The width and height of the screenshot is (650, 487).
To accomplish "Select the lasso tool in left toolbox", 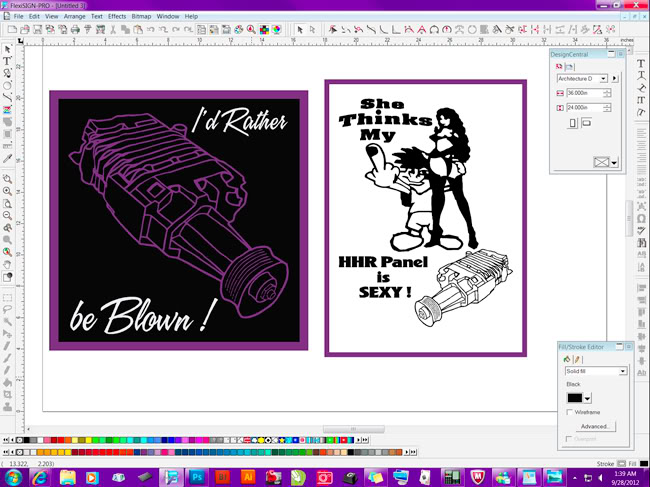I will [x=7, y=309].
